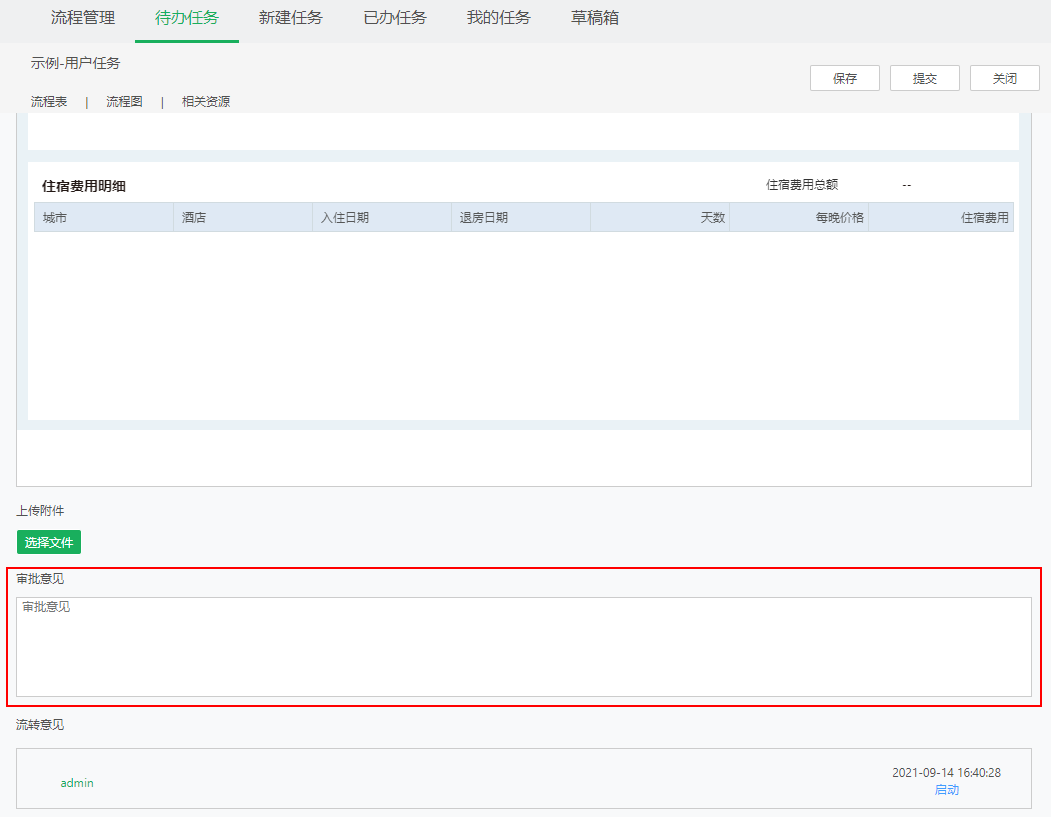Switch to the 待办任务 tab

(187, 18)
